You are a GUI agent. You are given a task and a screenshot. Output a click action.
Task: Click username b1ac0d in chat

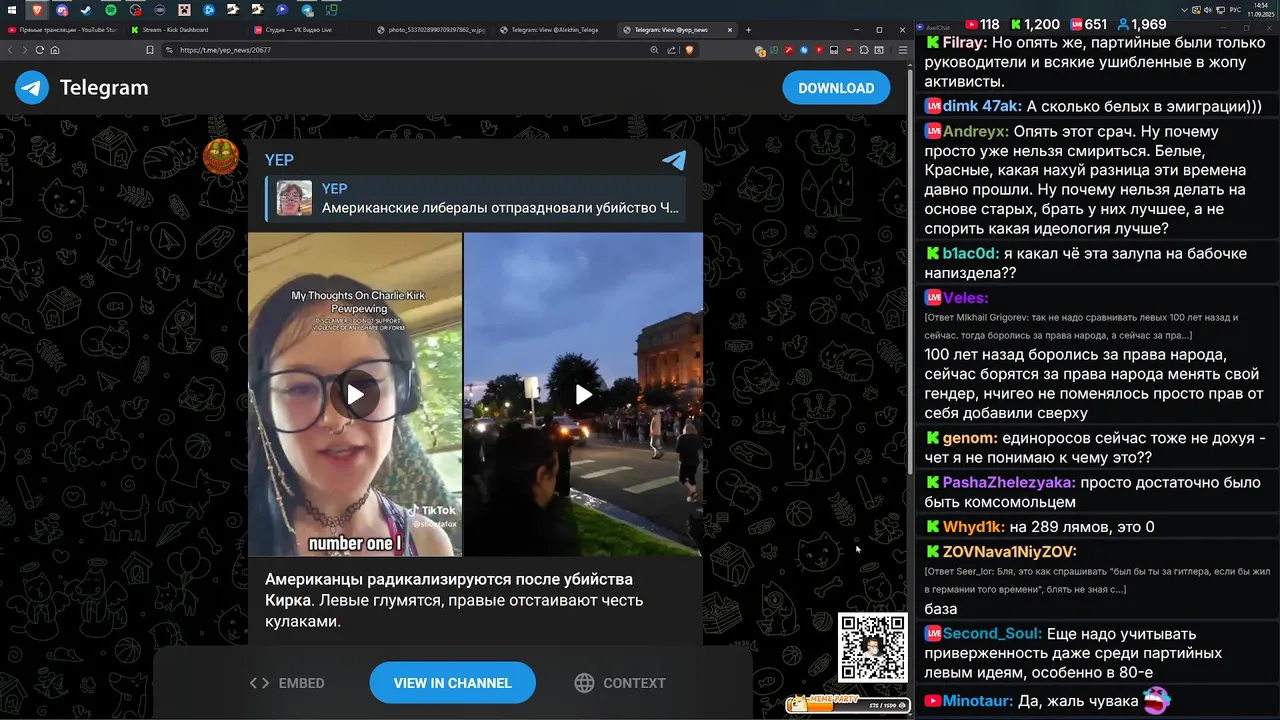(971, 253)
